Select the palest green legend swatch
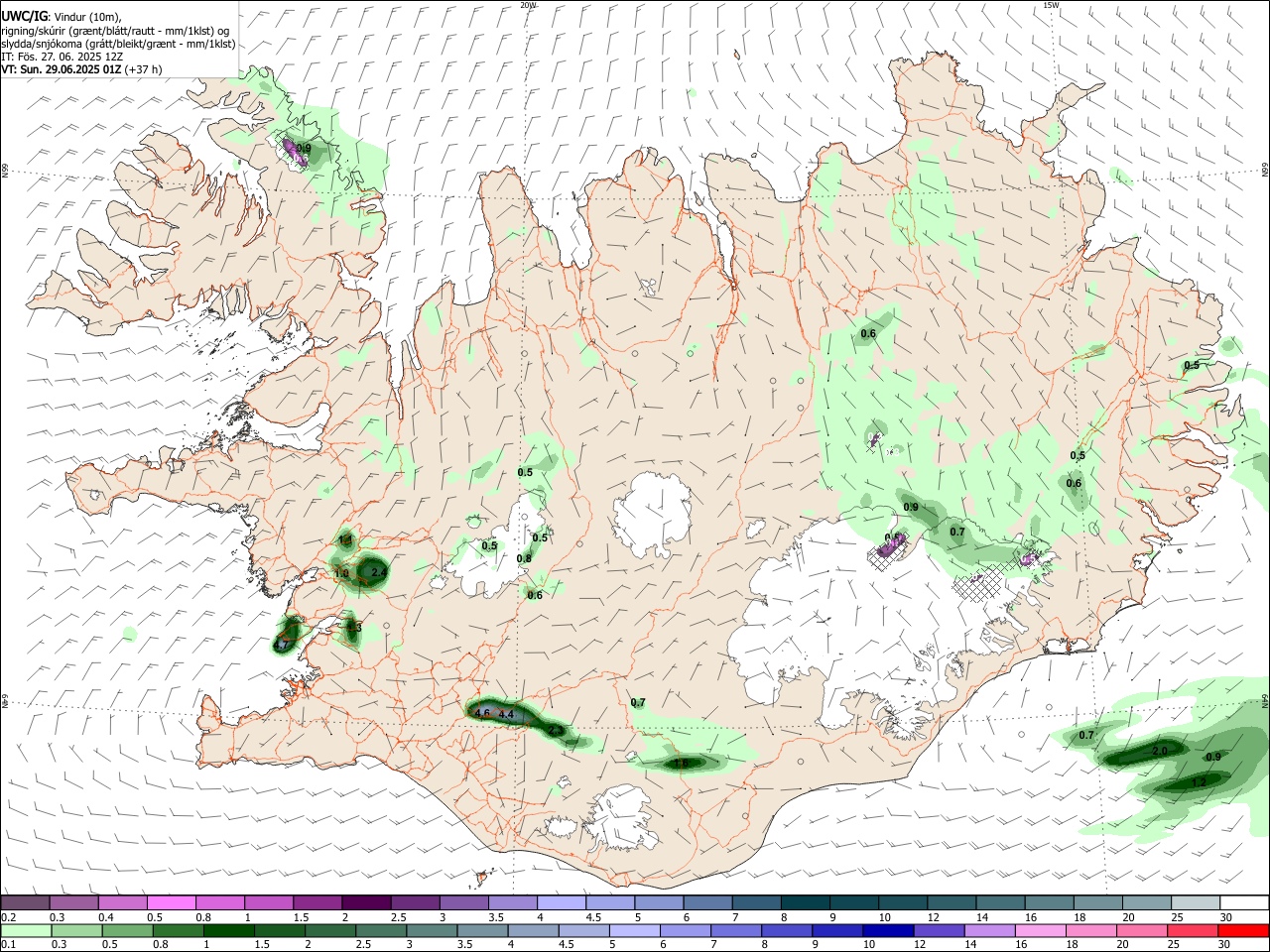 pos(26,930)
